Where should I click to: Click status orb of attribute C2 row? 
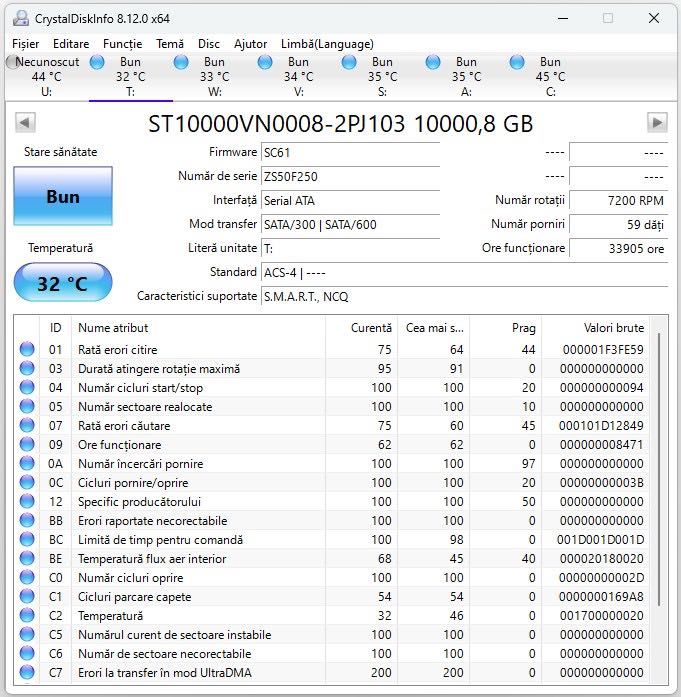(27, 616)
